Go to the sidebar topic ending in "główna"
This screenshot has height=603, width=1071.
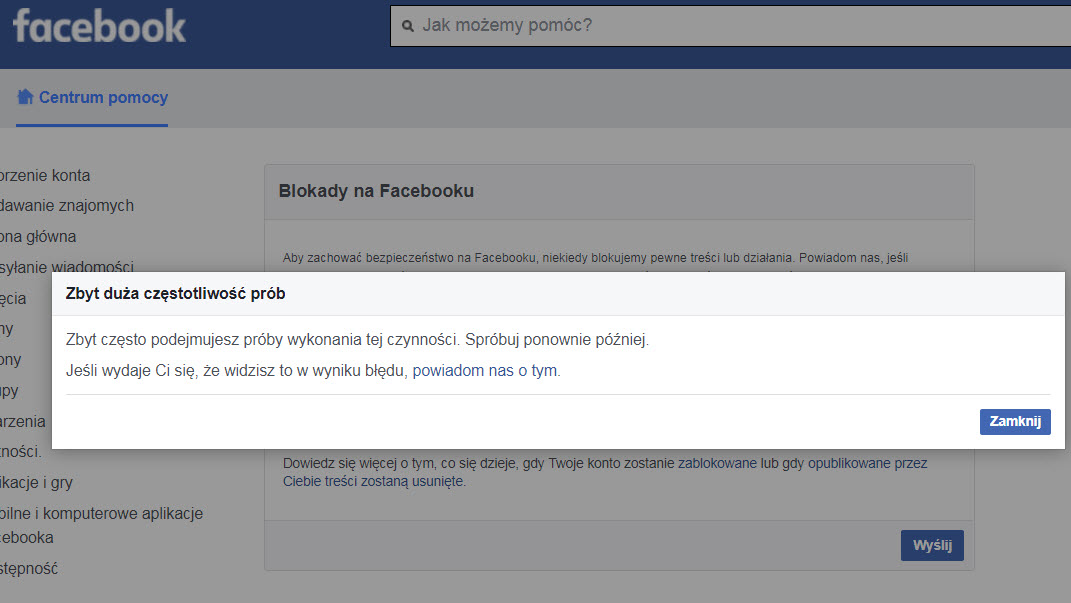tap(38, 237)
